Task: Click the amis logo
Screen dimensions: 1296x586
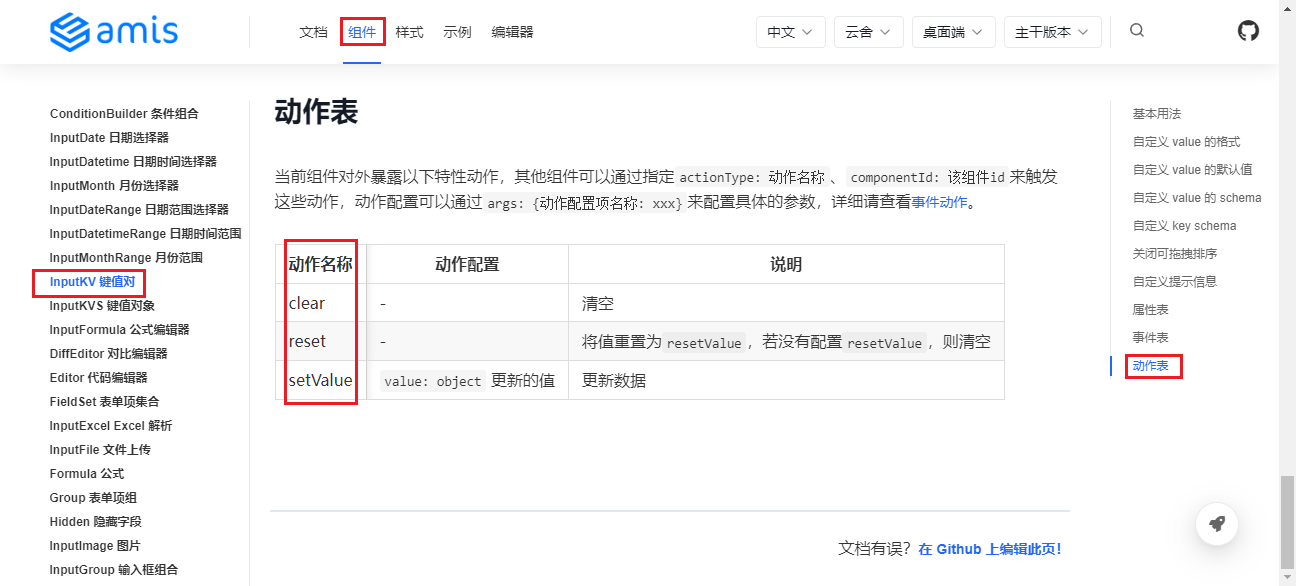Action: [114, 32]
